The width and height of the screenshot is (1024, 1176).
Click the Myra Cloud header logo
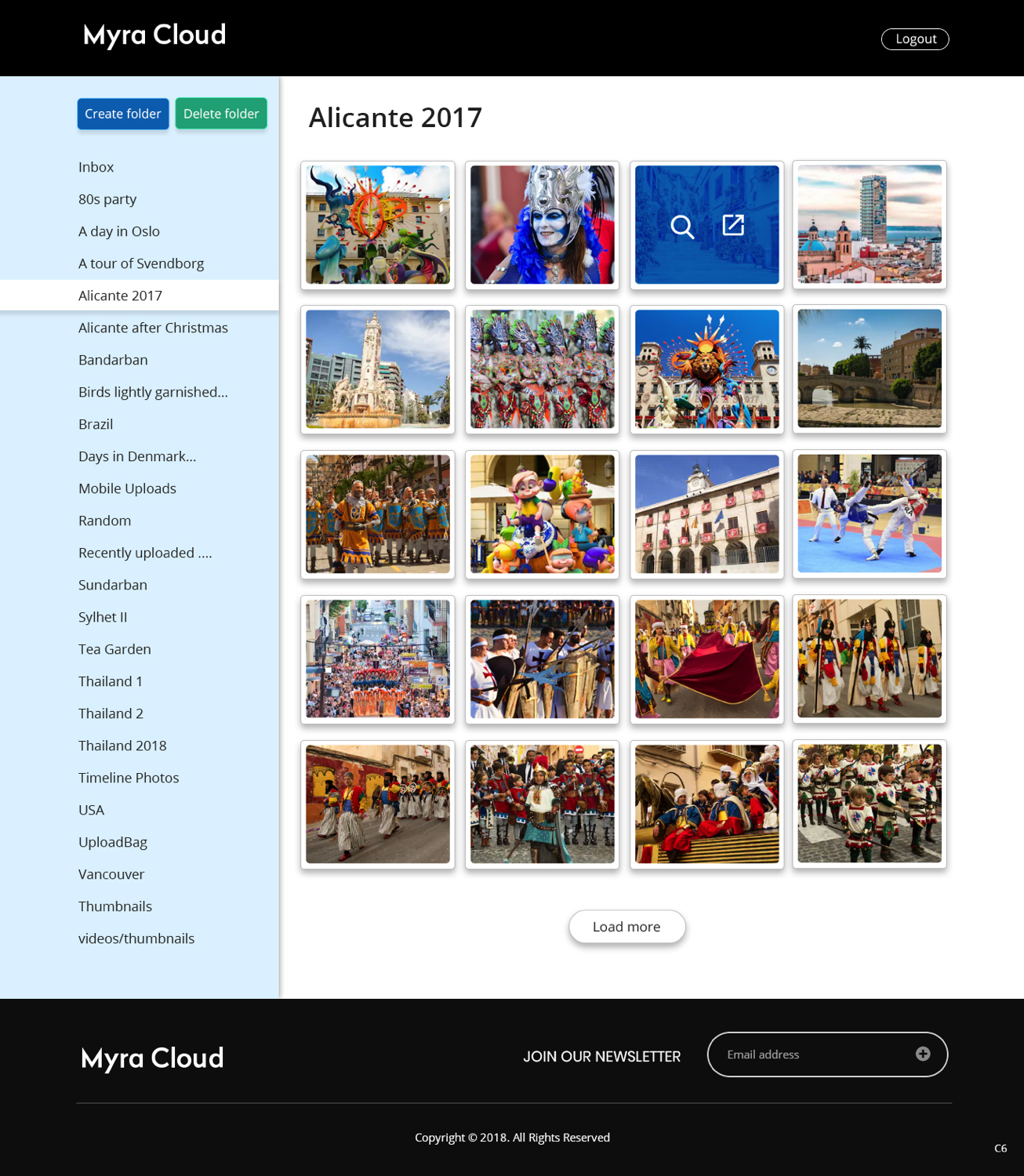pos(154,35)
